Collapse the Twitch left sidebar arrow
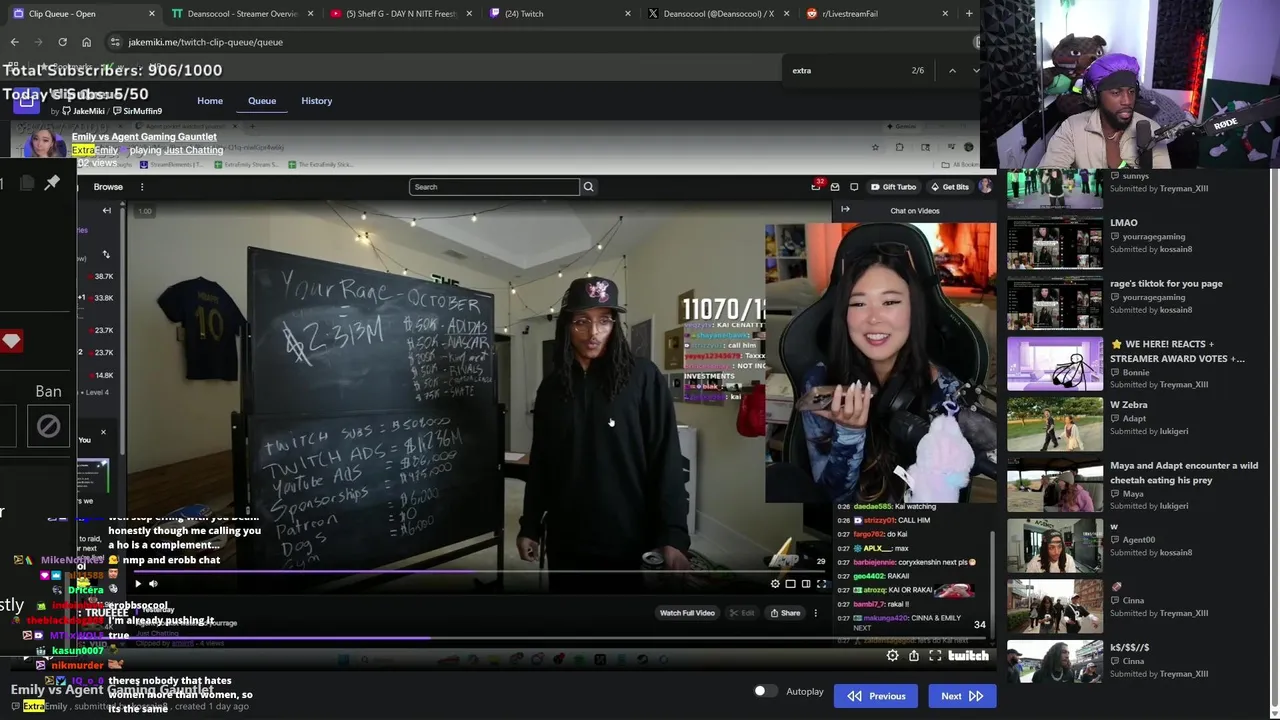Screen dimensions: 1280x720 (107, 211)
